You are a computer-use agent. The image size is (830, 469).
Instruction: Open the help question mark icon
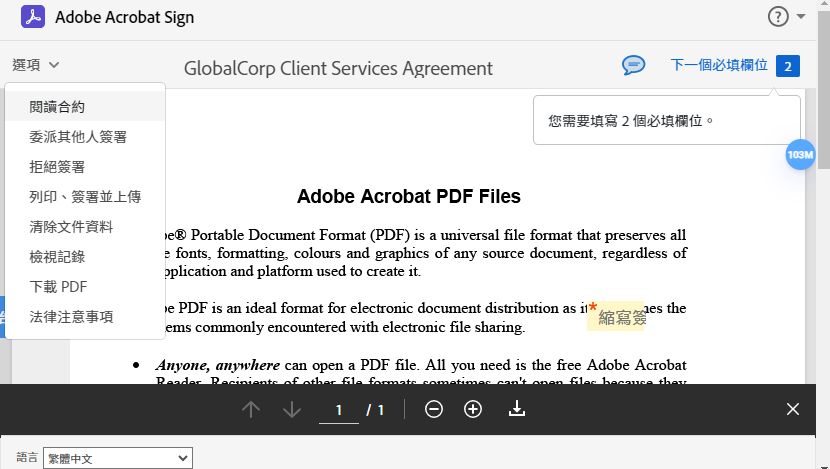click(x=778, y=16)
